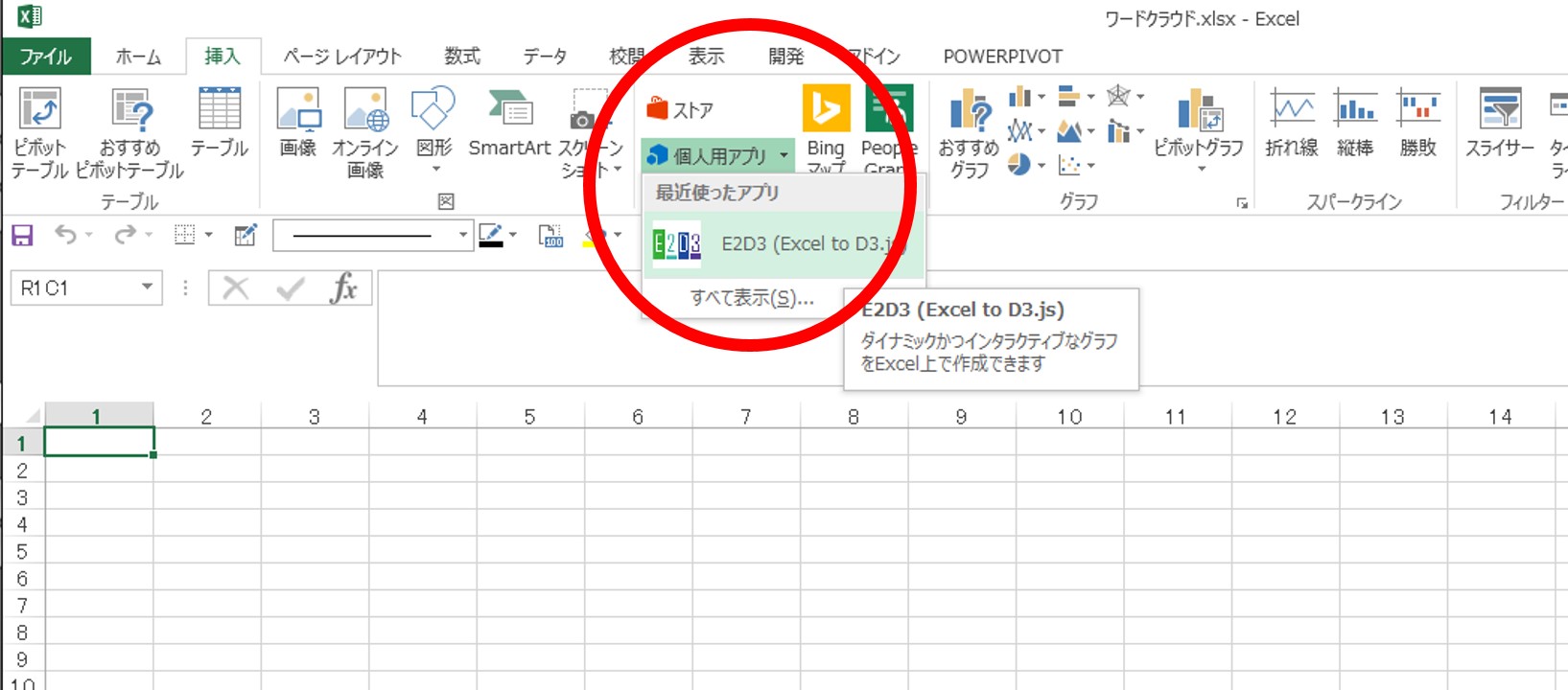Insert a scatter chart
The height and width of the screenshot is (690, 1568).
[x=1069, y=165]
